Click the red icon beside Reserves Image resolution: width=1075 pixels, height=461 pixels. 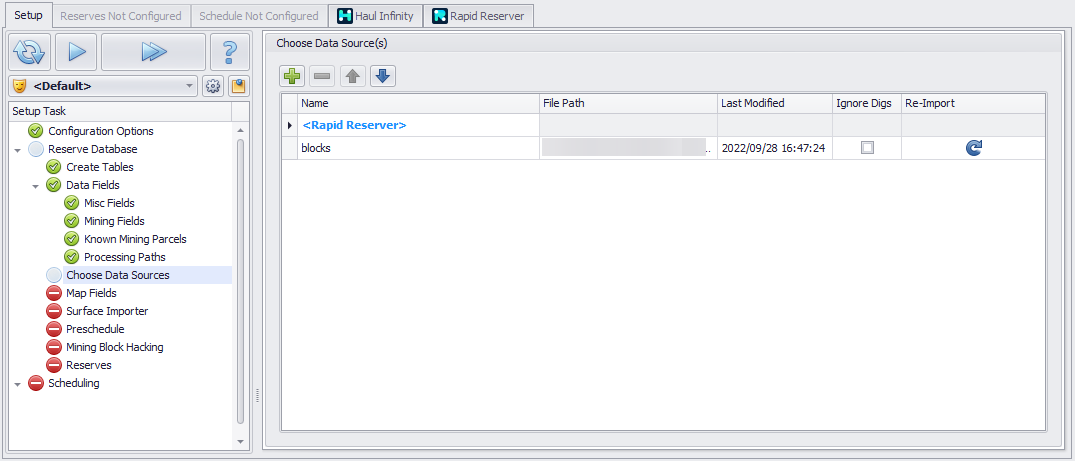(53, 365)
